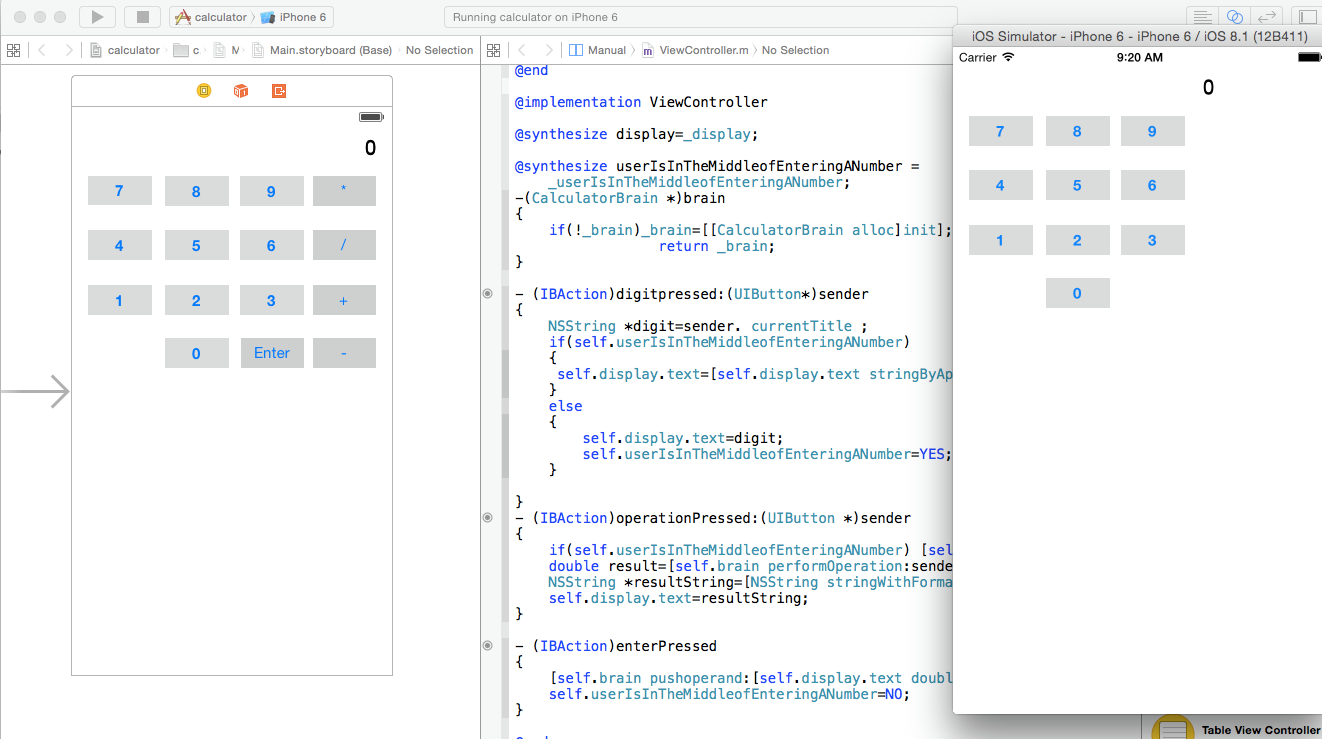The height and width of the screenshot is (739, 1322).
Task: Go back in assistant editor history
Action: pyautogui.click(x=521, y=50)
